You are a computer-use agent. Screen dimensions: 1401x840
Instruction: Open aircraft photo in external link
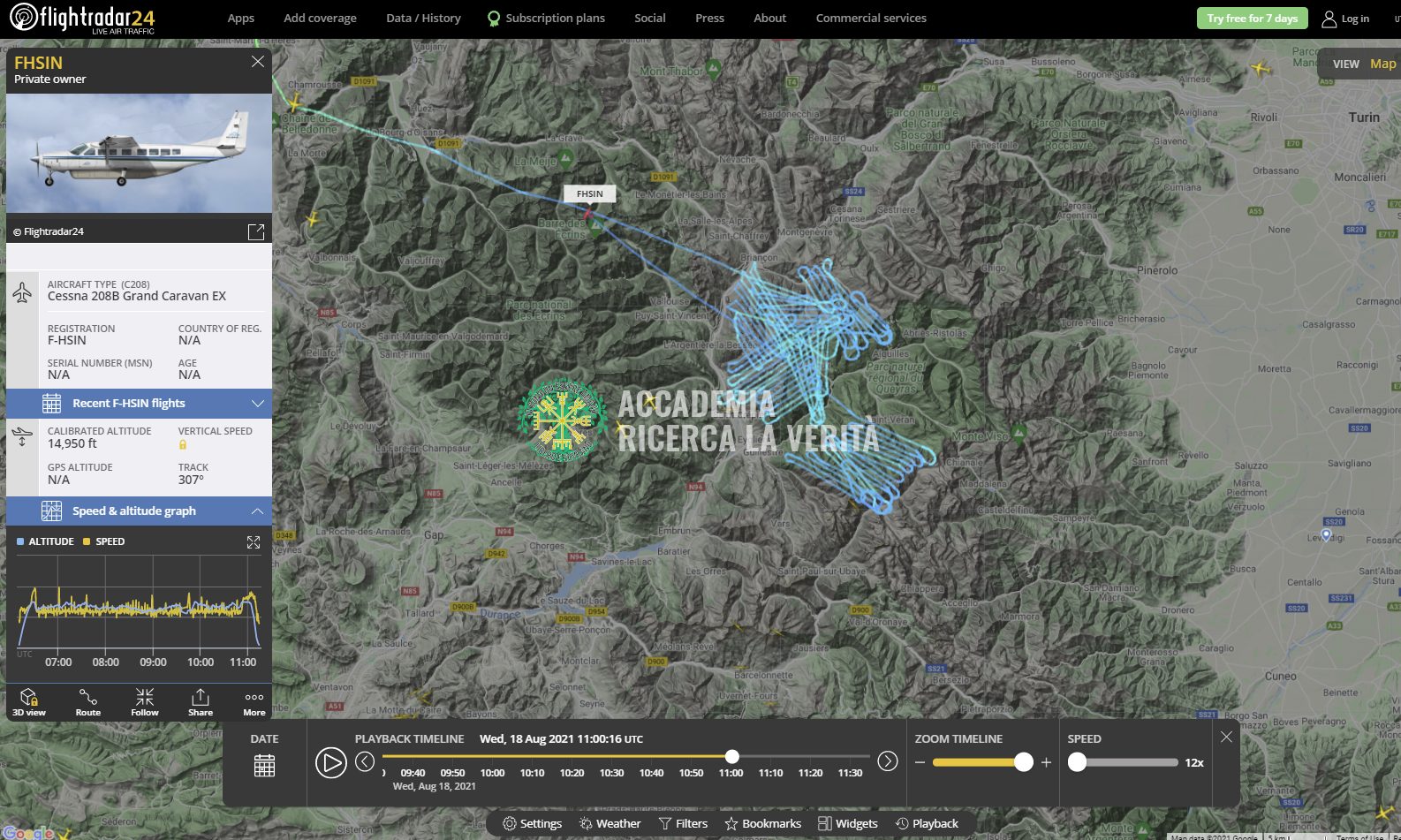(x=256, y=231)
